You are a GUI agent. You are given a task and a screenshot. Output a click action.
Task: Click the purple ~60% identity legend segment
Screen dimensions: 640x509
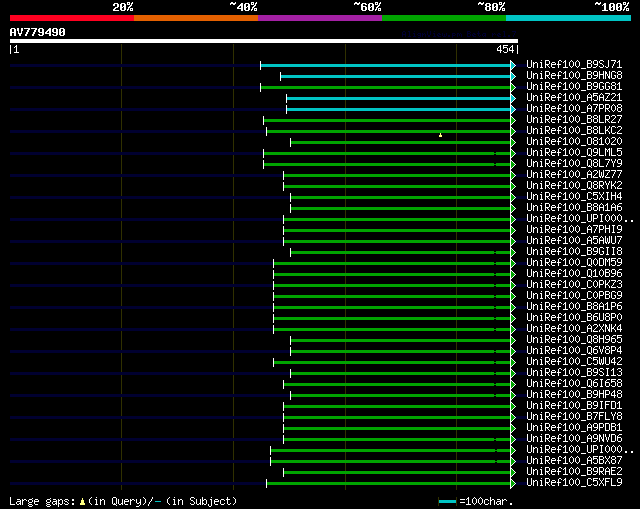[x=320, y=18]
